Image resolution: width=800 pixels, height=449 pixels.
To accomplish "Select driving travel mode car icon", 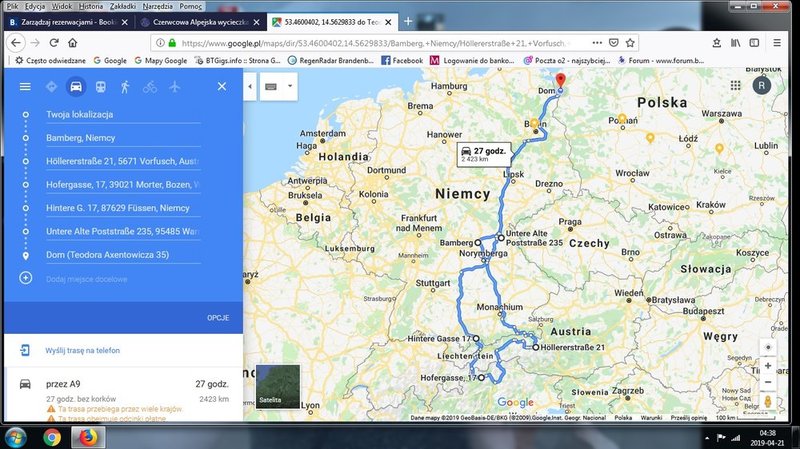I will [x=76, y=87].
